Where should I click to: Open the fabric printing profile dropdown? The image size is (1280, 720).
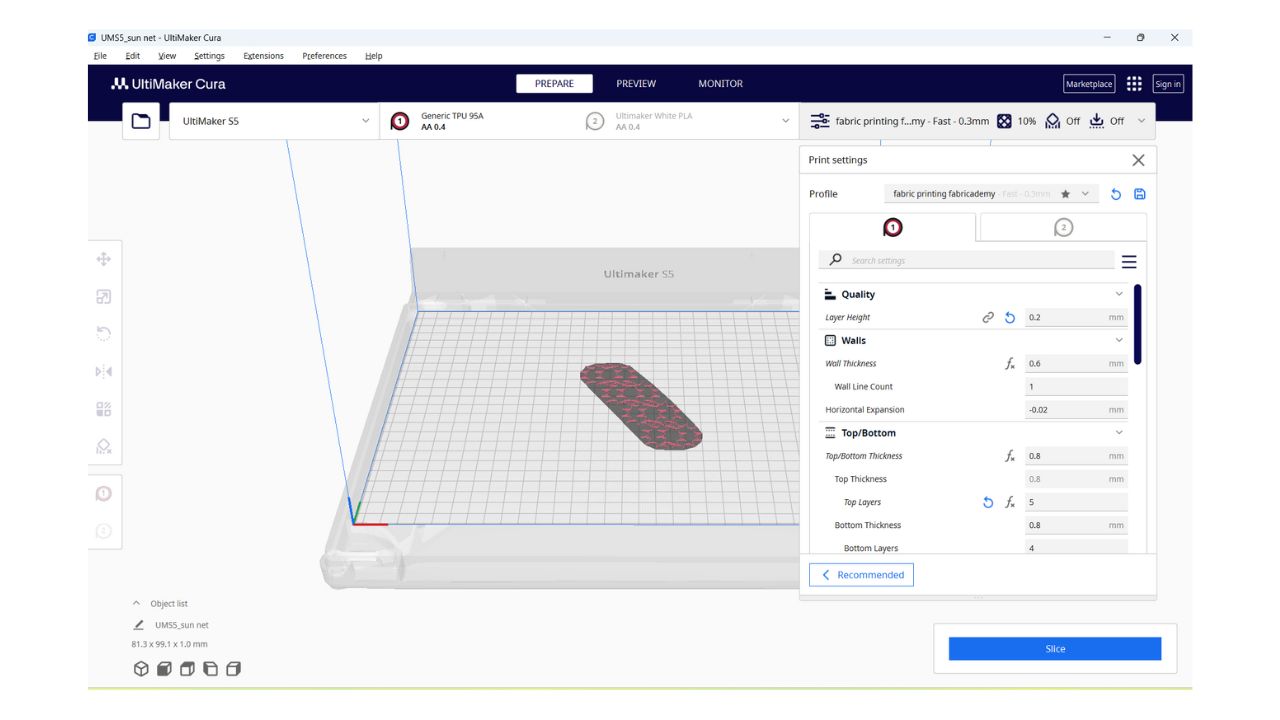(x=990, y=194)
